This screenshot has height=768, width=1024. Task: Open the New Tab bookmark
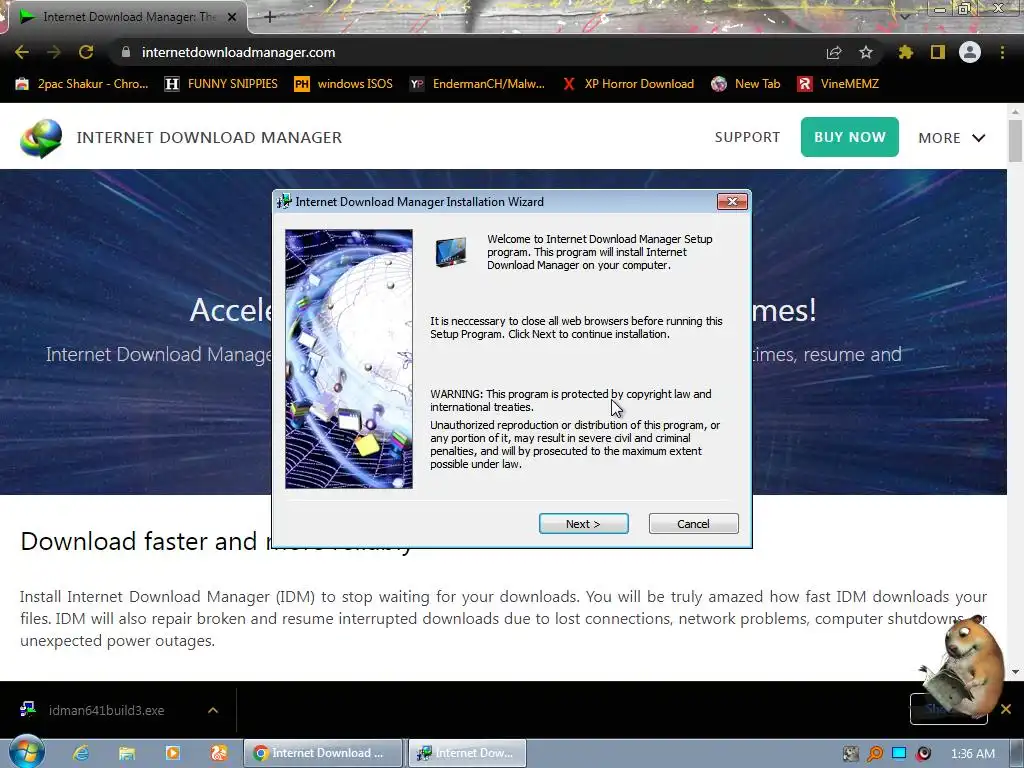coord(746,84)
